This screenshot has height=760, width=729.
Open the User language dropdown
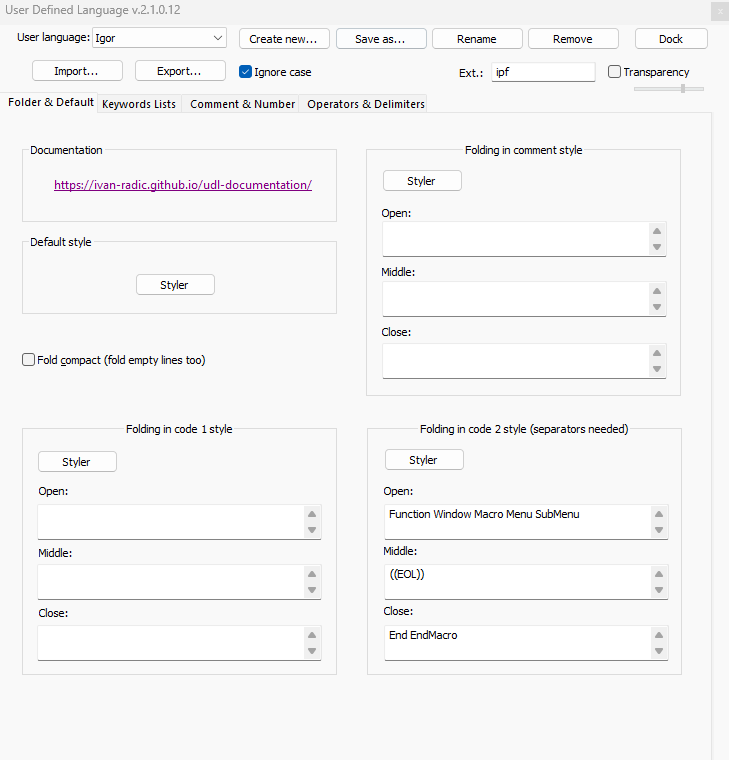pyautogui.click(x=160, y=39)
